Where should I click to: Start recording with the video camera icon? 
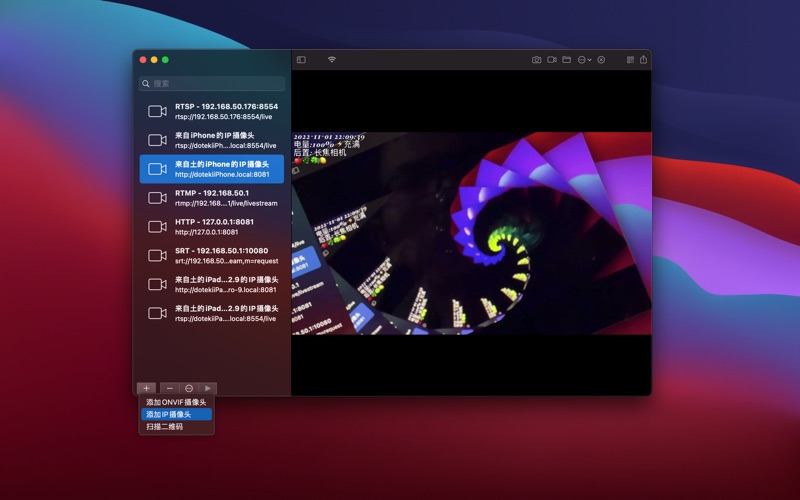(551, 60)
